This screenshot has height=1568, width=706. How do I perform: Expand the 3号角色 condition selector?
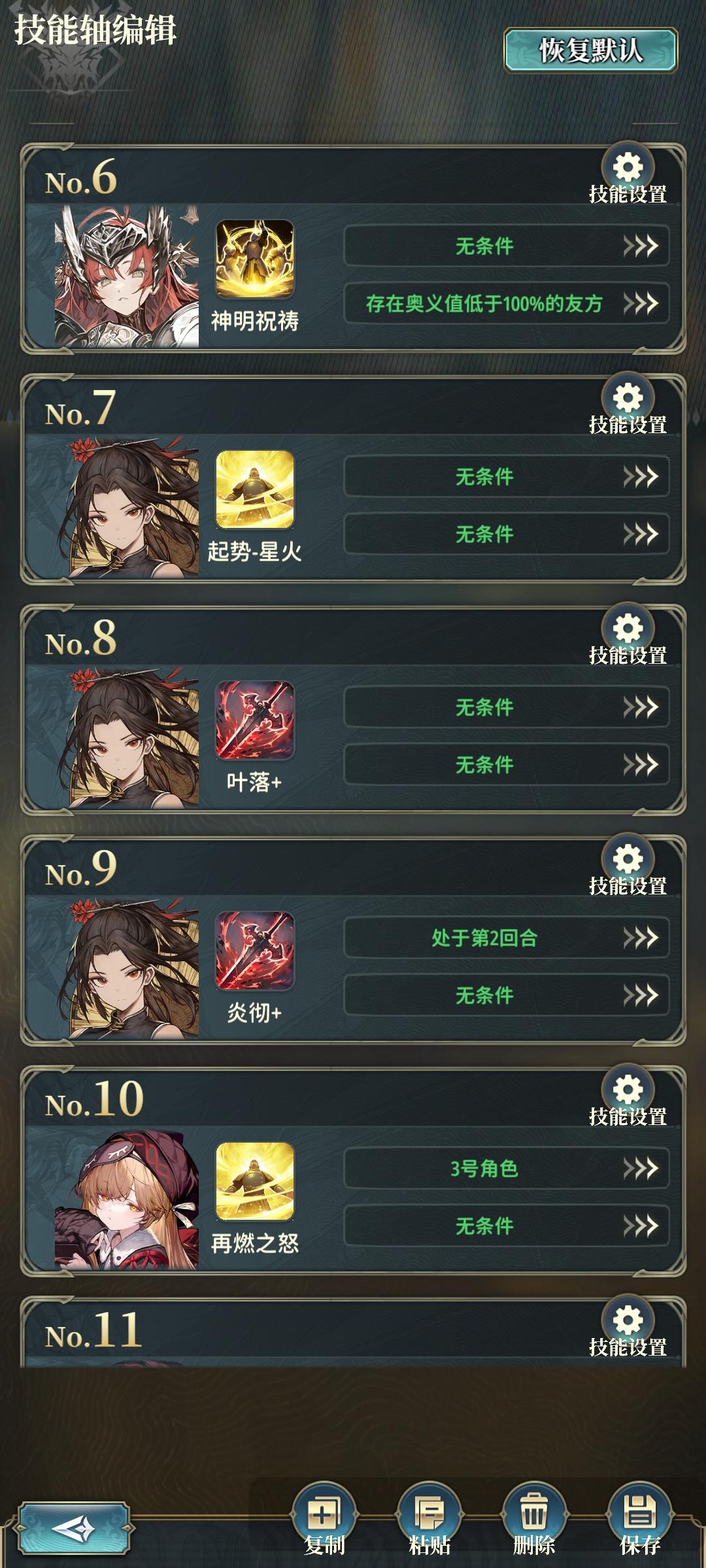coord(507,1169)
